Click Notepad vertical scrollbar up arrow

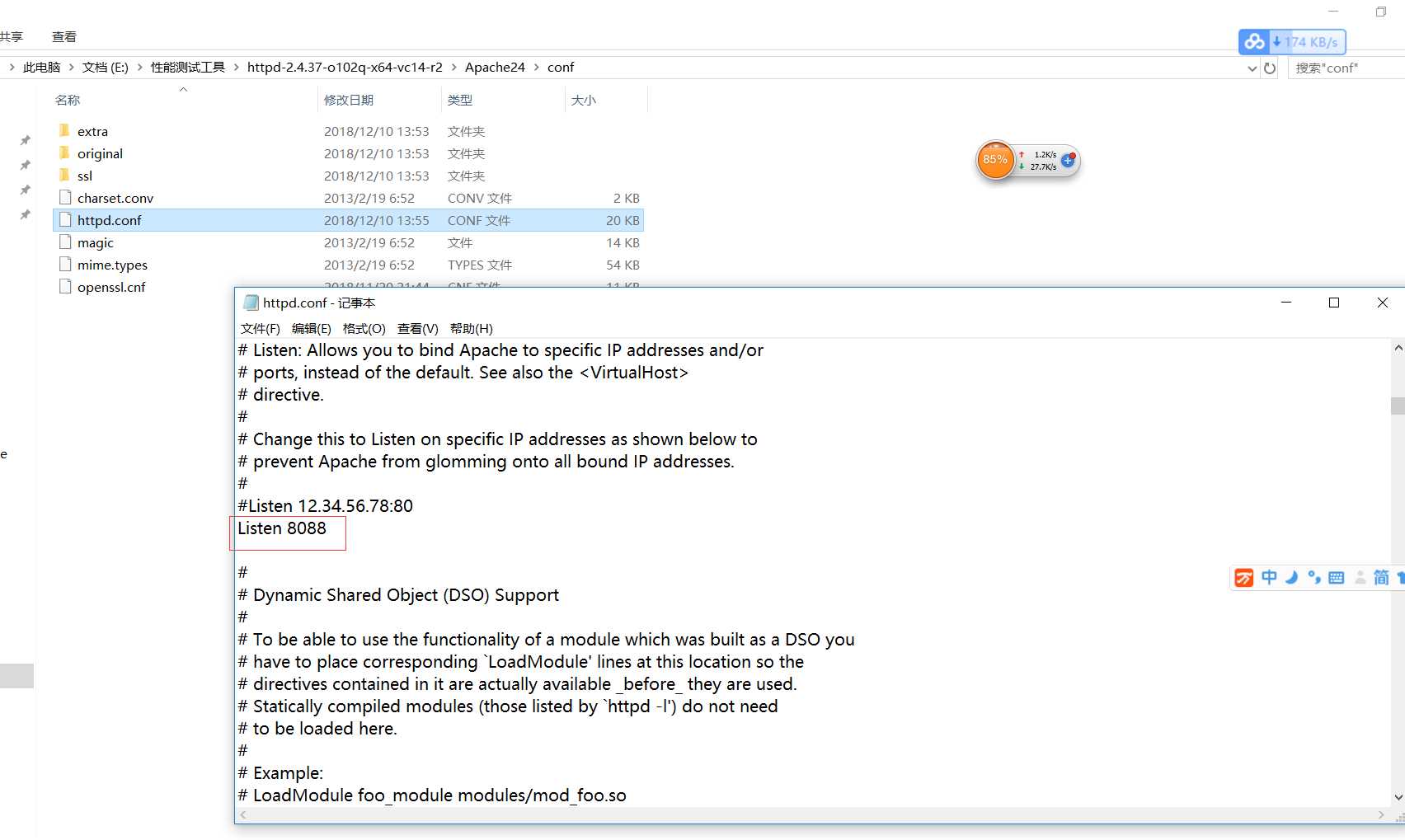1398,348
